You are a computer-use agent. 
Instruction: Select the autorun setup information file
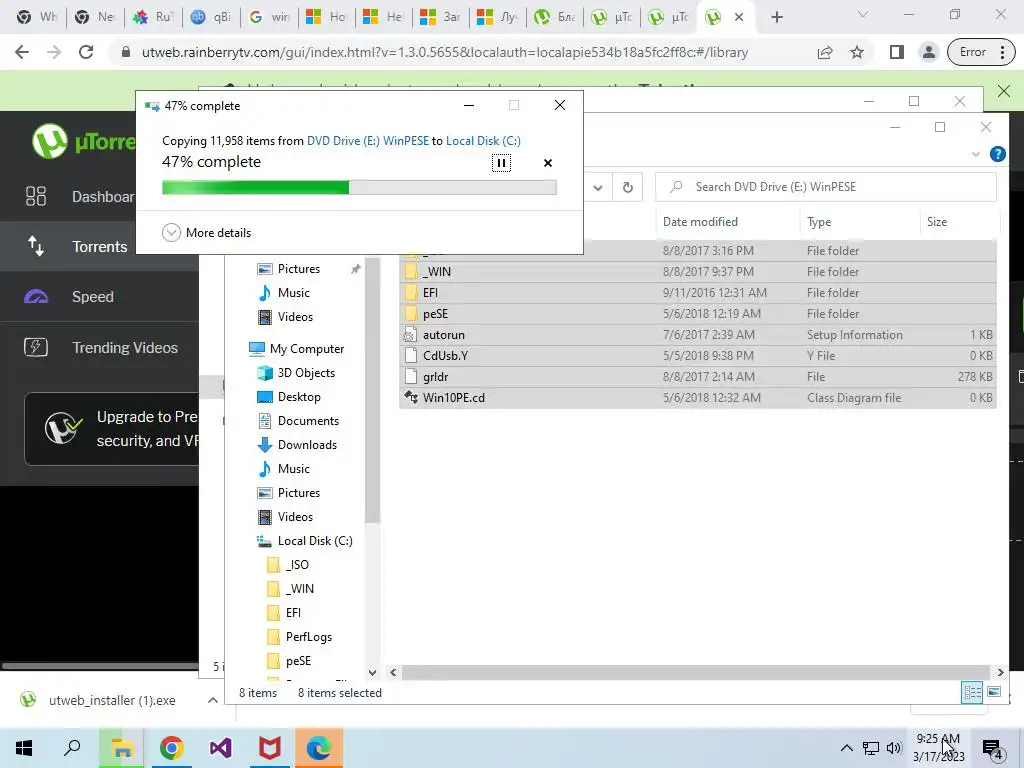[x=697, y=334]
